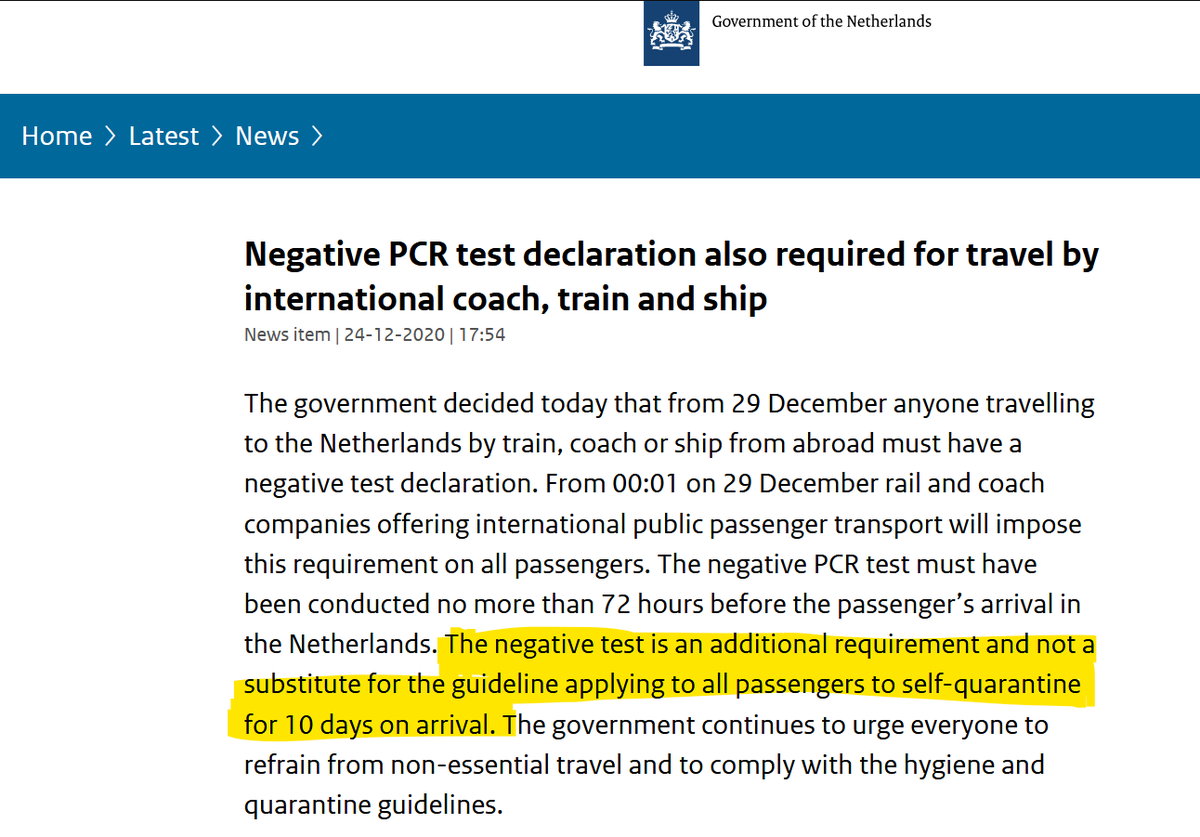Image resolution: width=1200 pixels, height=837 pixels.
Task: Select the News breadcrumb link
Action: 267,136
